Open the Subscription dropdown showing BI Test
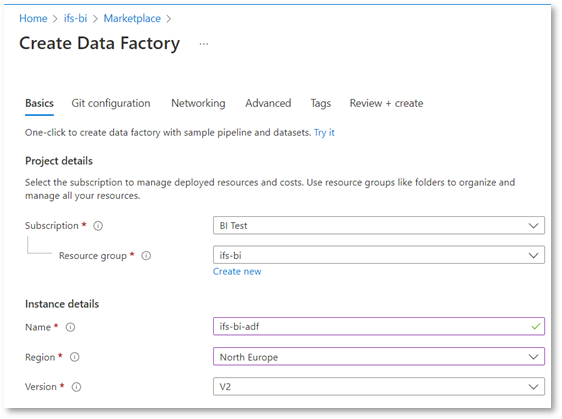The height and width of the screenshot is (419, 562). pos(379,225)
